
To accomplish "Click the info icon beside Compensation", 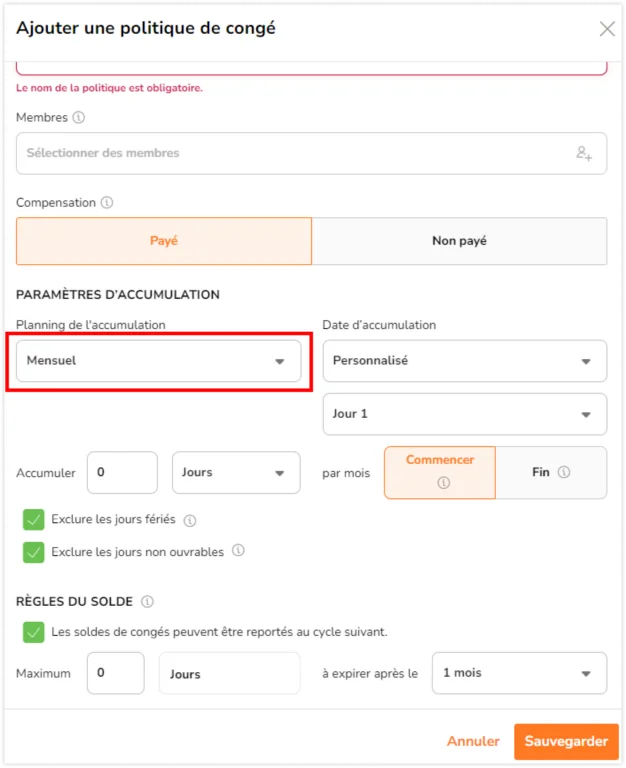I will click(107, 202).
